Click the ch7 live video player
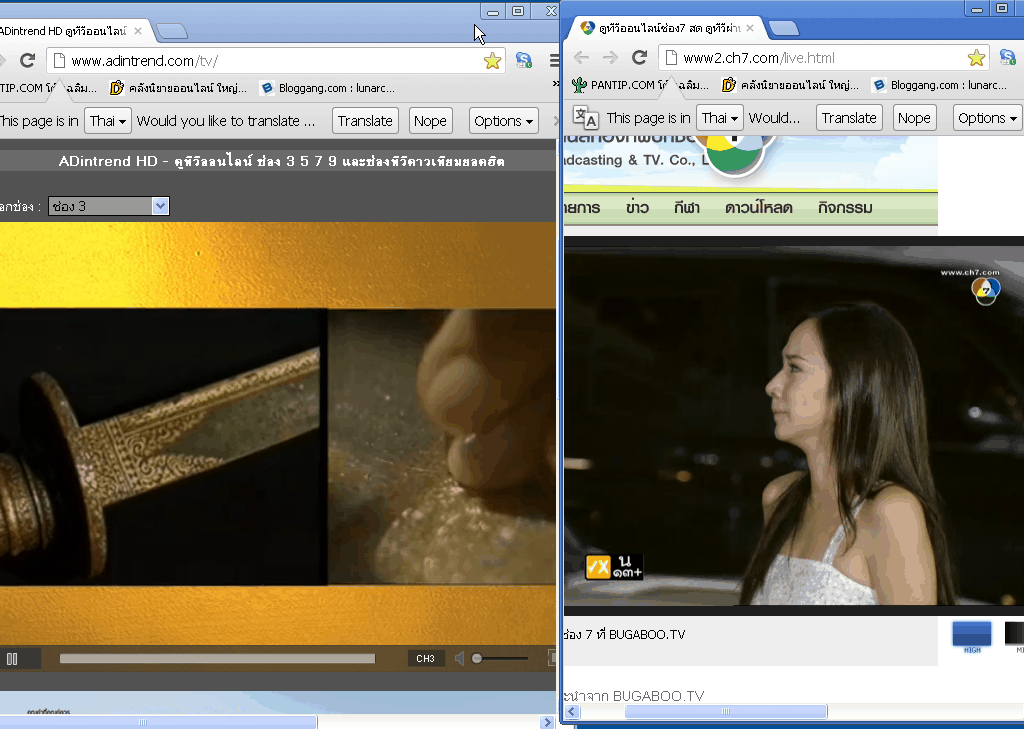Screen dimensions: 1024x729 pyautogui.click(x=793, y=426)
